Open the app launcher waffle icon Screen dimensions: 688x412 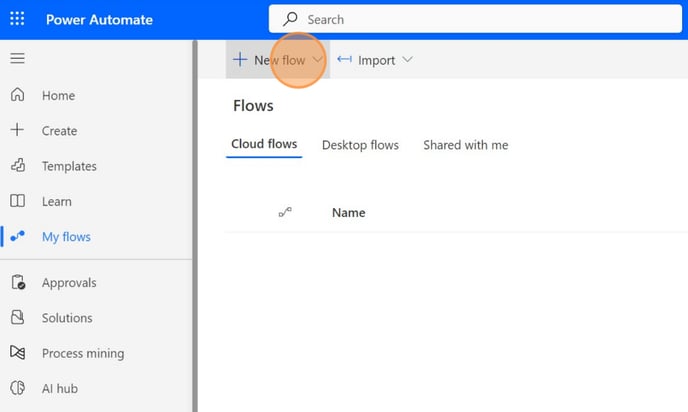(17, 19)
